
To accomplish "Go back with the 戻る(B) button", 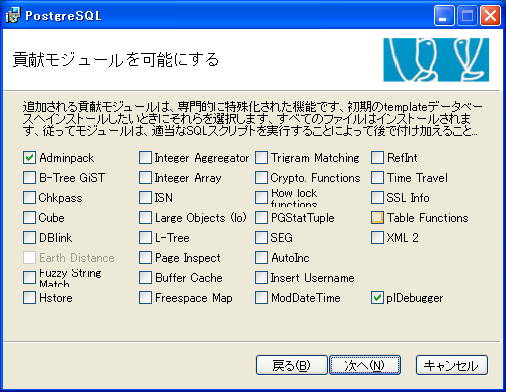I will (x=292, y=365).
